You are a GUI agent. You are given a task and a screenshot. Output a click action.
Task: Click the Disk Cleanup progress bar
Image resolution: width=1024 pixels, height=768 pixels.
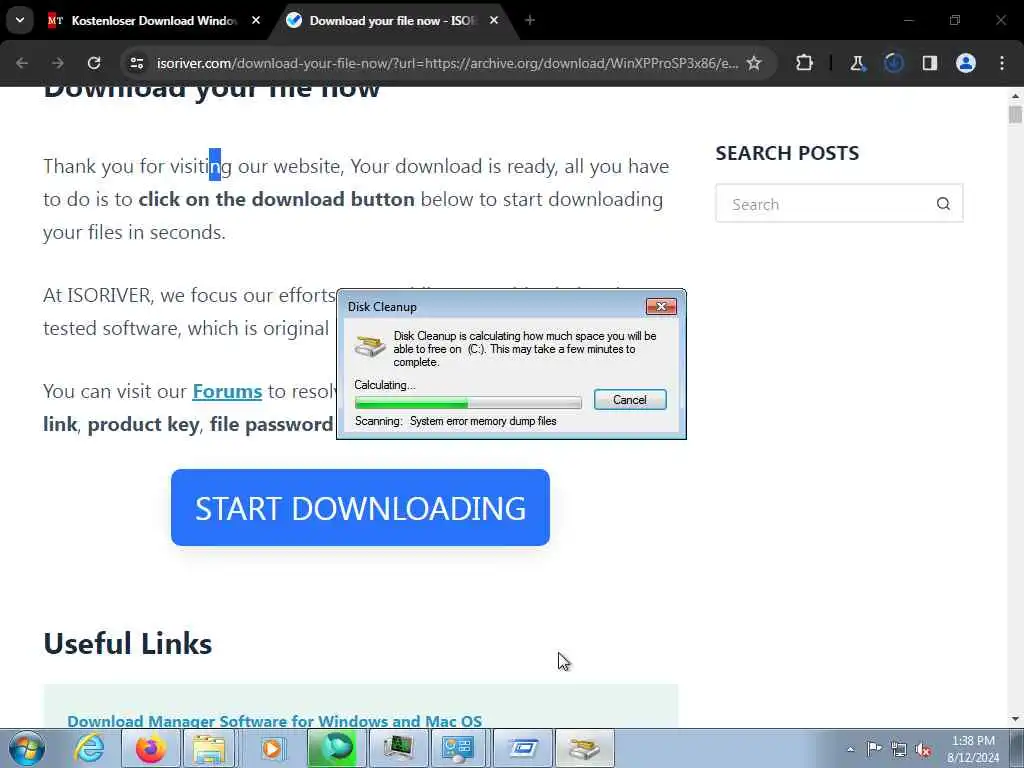pos(468,402)
